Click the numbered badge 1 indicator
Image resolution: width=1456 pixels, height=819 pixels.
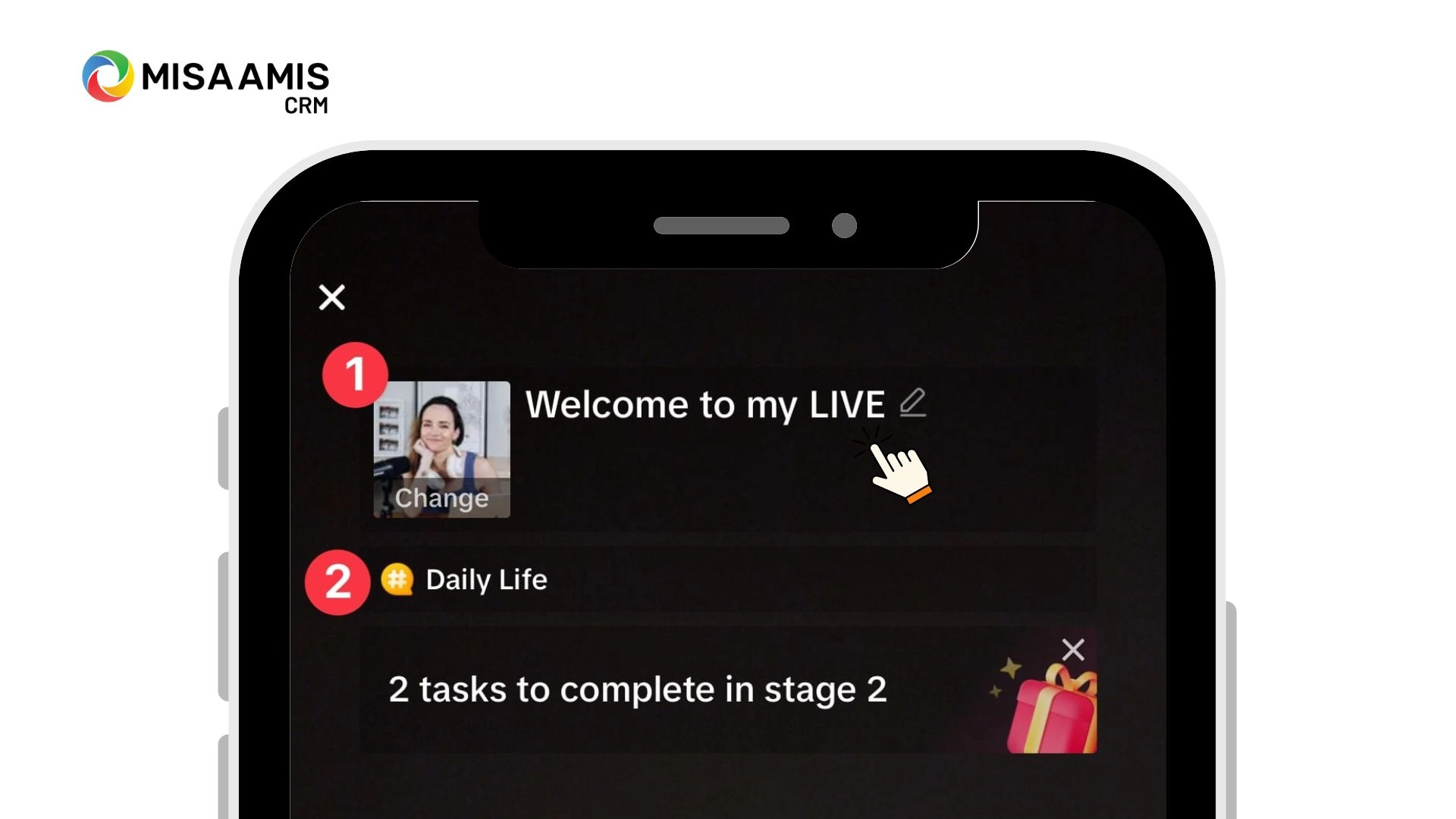click(x=354, y=374)
